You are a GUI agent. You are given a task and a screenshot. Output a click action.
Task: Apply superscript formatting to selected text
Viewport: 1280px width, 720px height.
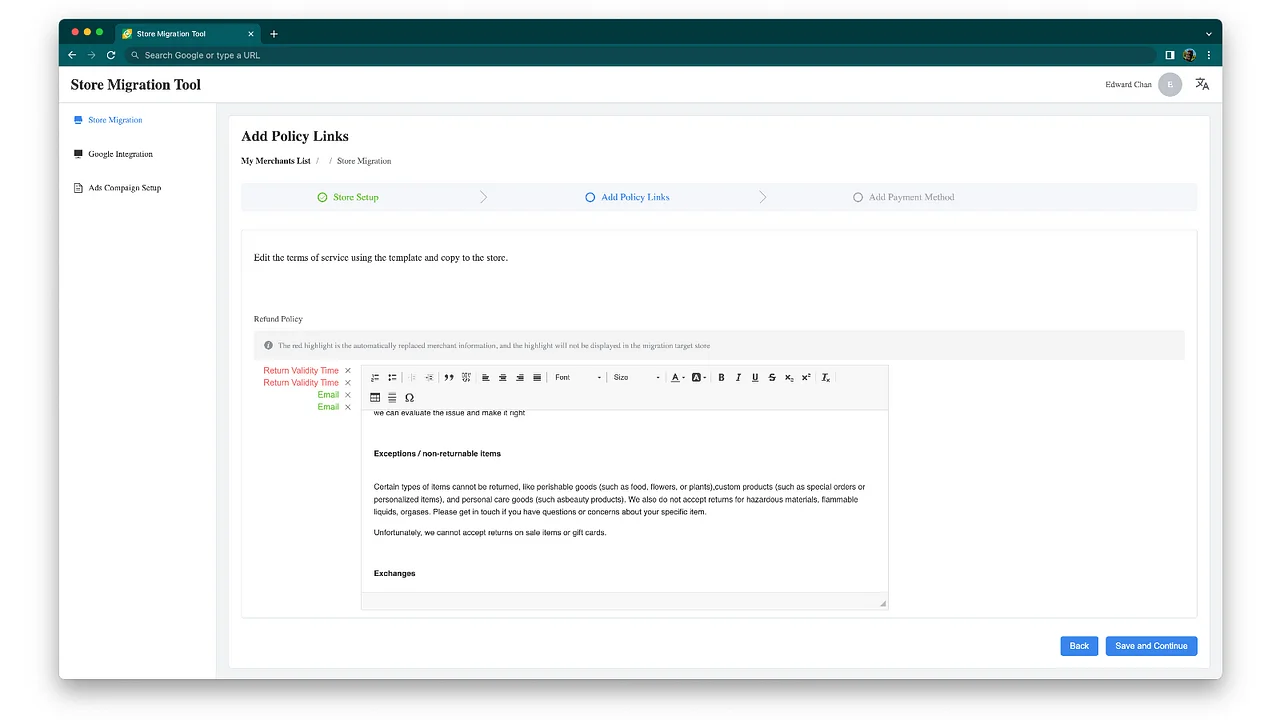tap(806, 377)
